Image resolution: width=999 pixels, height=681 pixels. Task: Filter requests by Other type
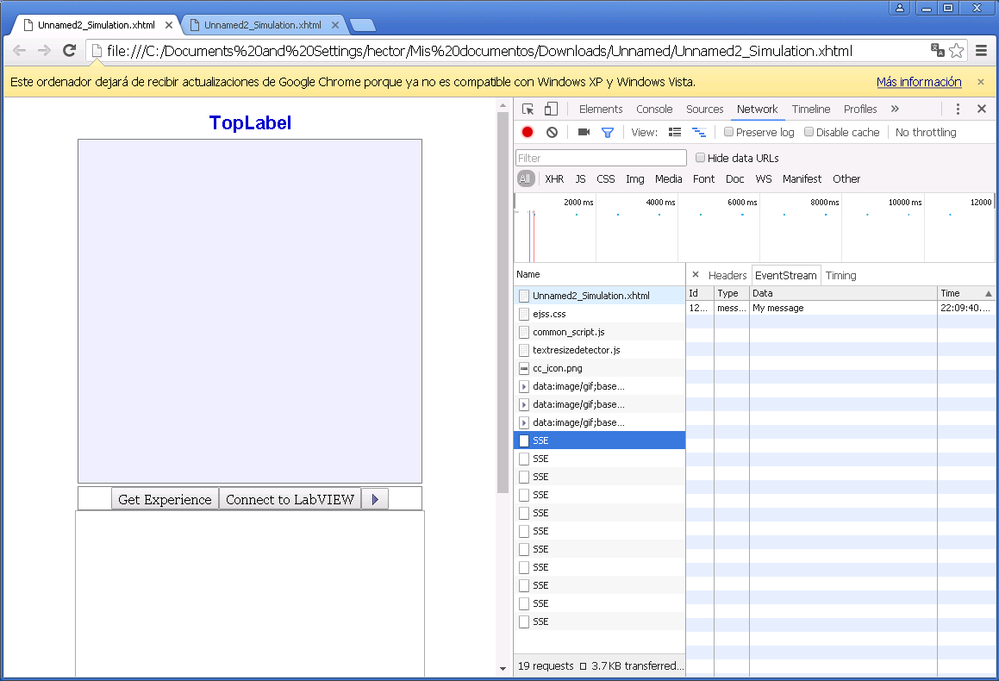[x=846, y=179]
